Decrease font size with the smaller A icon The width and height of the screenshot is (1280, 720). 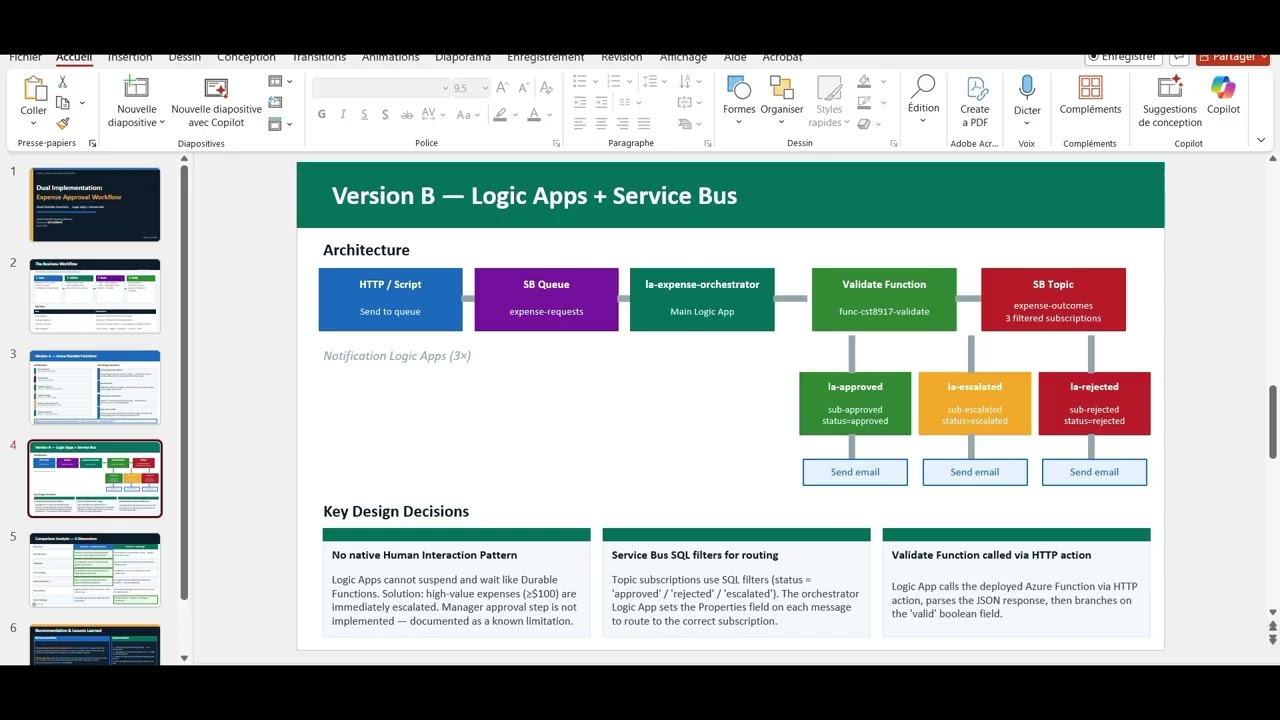click(x=523, y=88)
